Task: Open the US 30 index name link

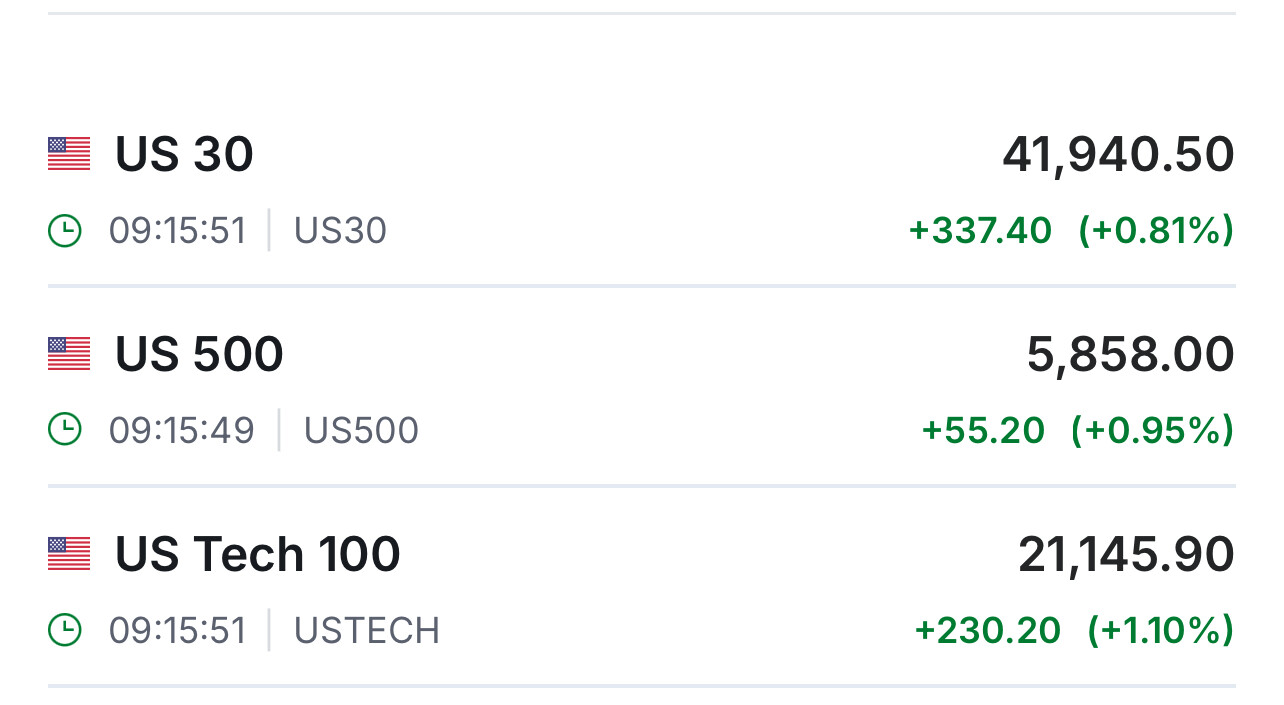Action: pyautogui.click(x=184, y=155)
